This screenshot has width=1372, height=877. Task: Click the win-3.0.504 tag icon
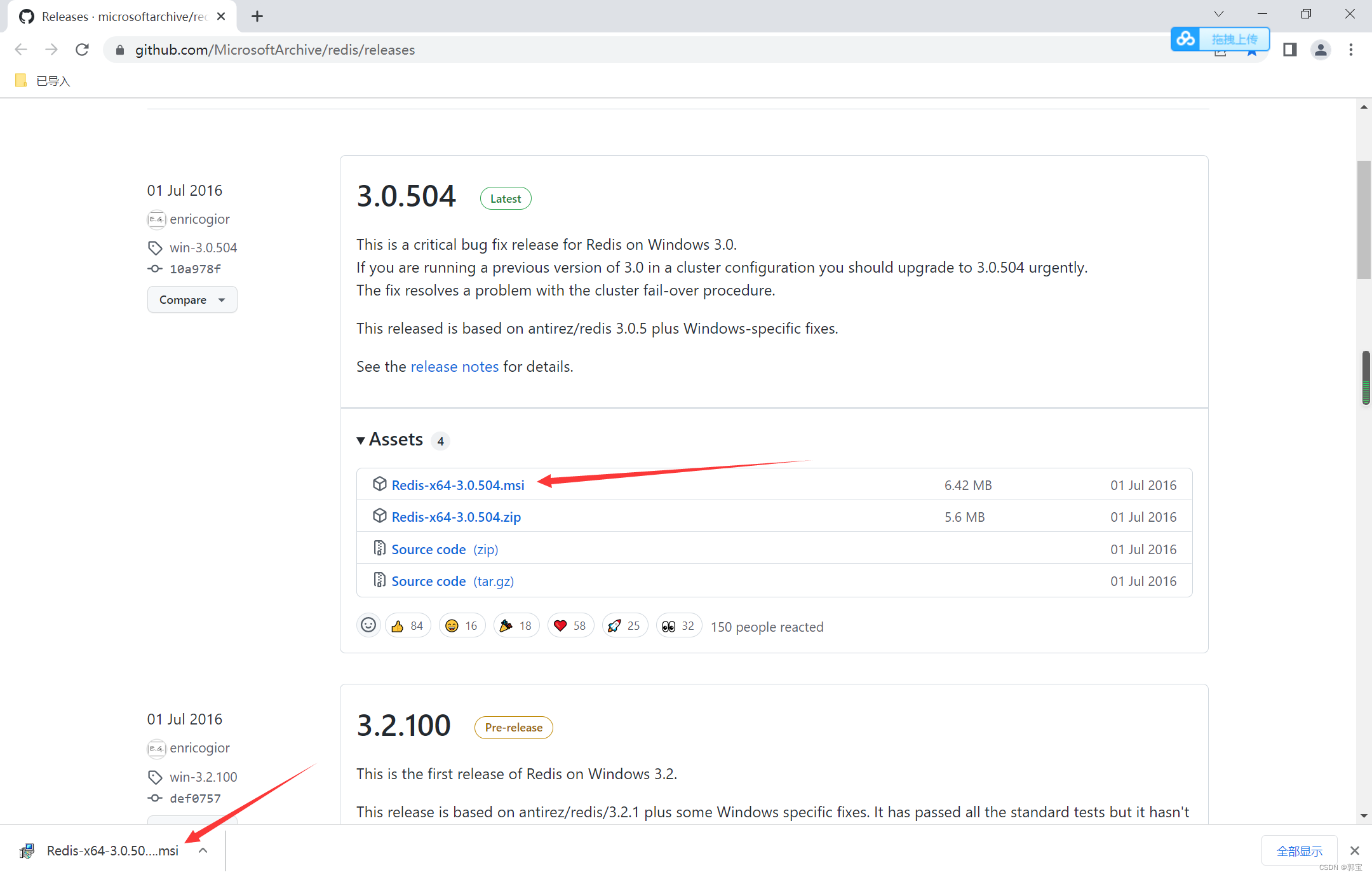[x=155, y=247]
